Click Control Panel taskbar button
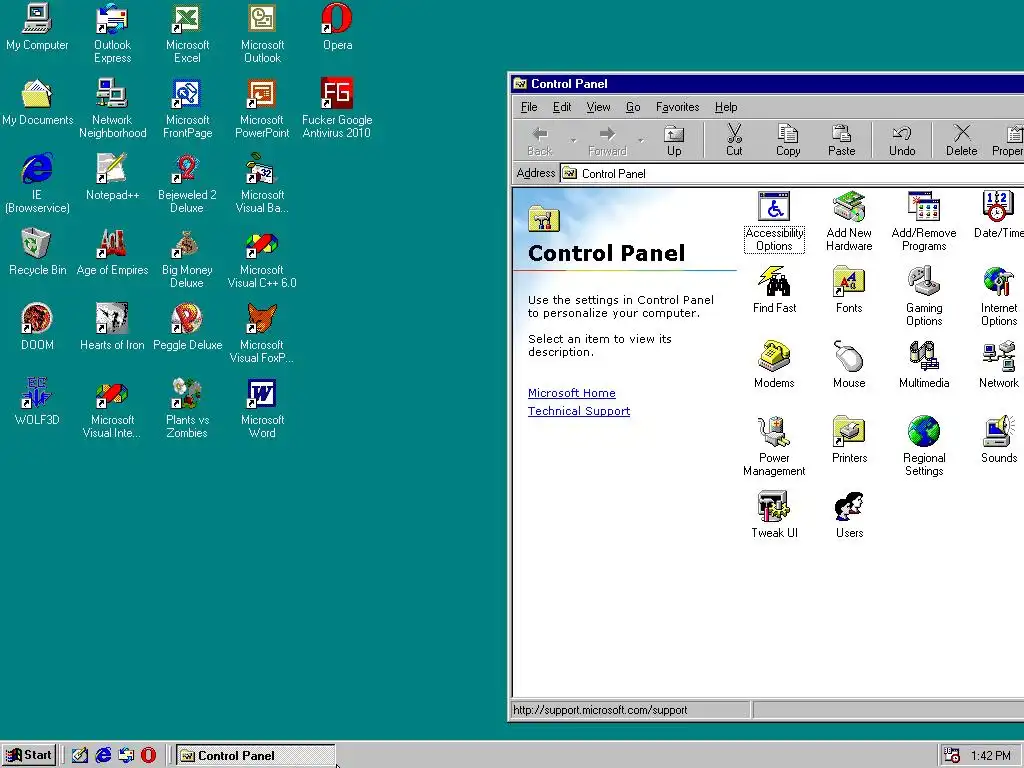Screen dimensions: 1024x768 [255, 756]
